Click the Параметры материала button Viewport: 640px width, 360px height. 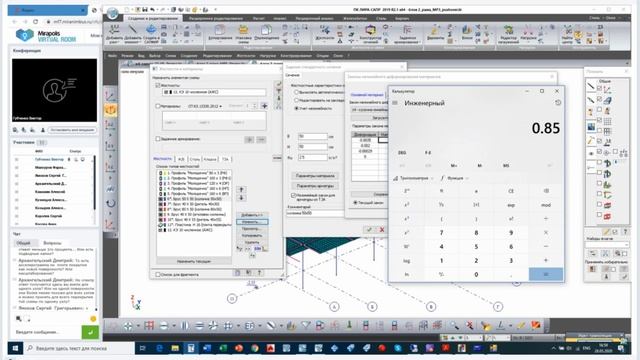(315, 176)
